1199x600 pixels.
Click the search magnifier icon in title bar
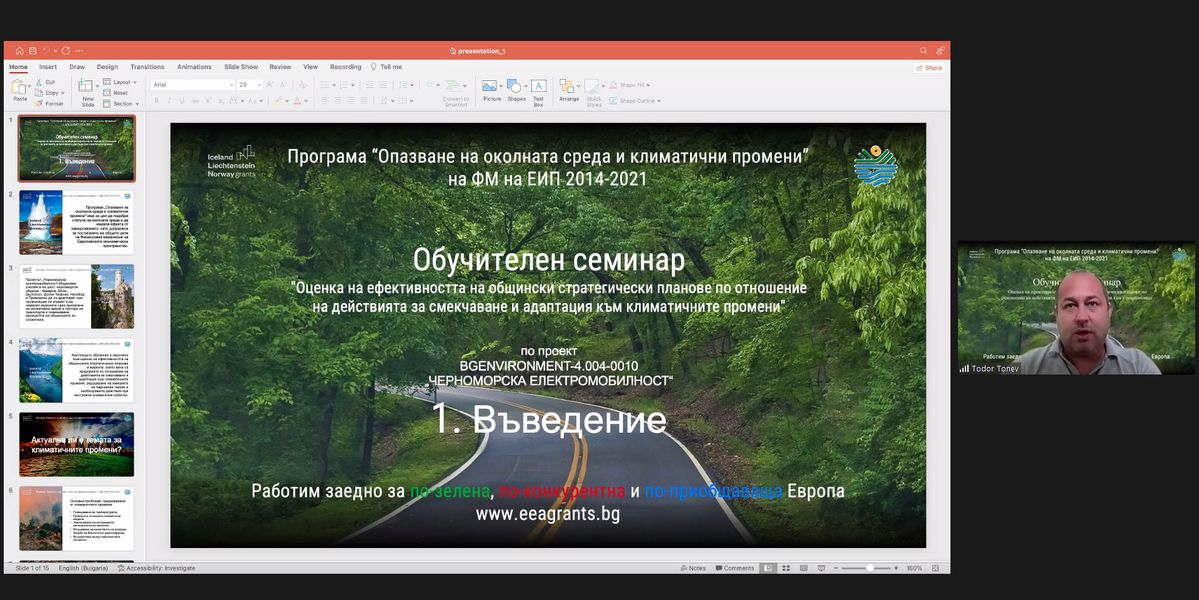(x=924, y=50)
